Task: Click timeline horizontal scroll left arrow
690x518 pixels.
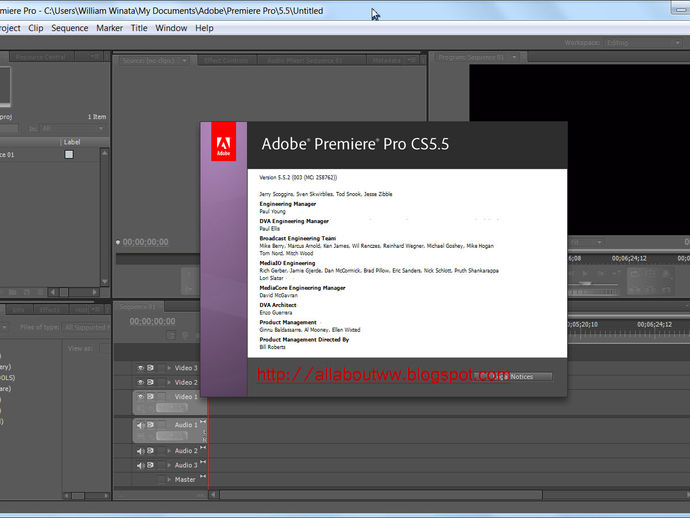Action: pyautogui.click(x=213, y=495)
